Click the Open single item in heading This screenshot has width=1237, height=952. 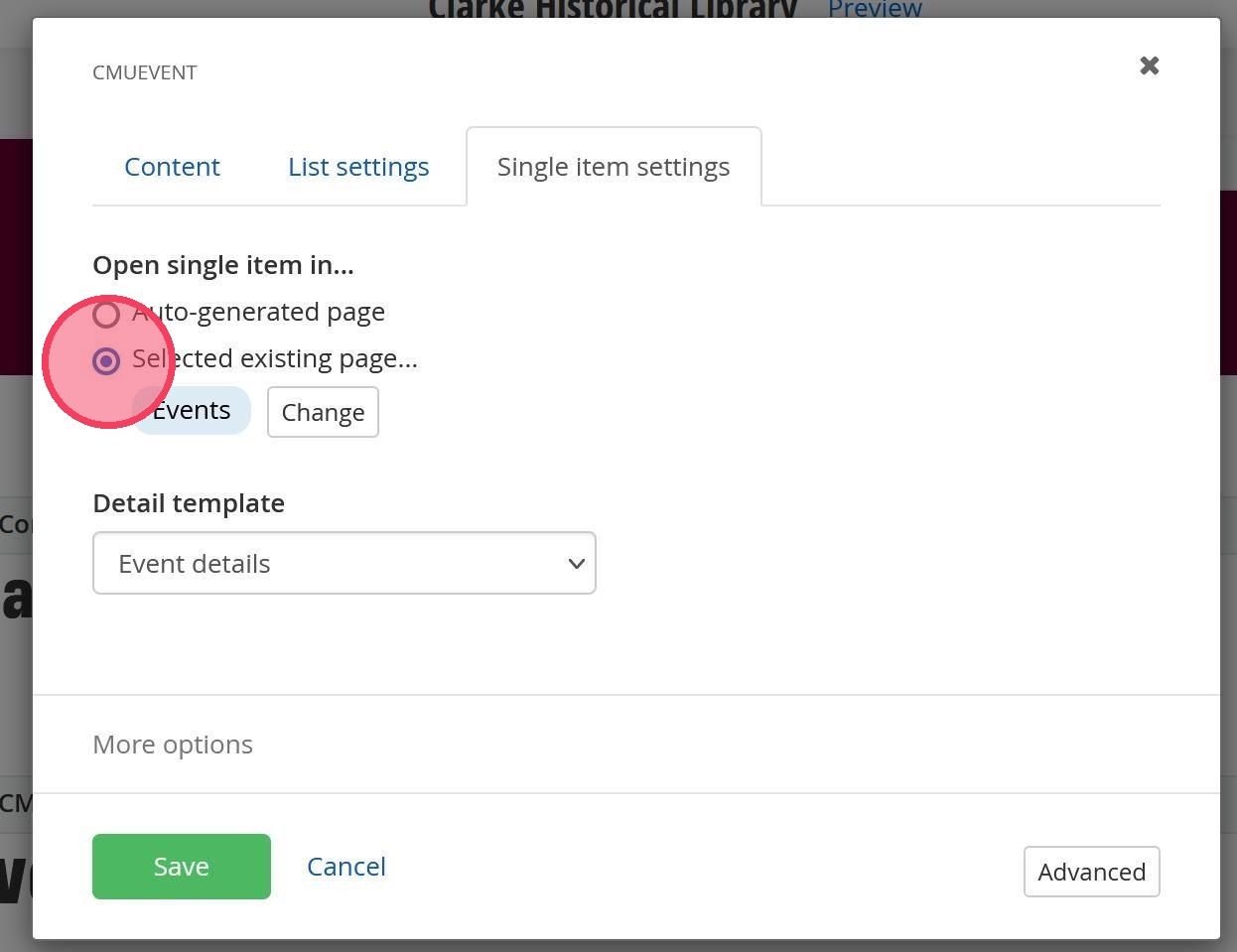pyautogui.click(x=223, y=265)
